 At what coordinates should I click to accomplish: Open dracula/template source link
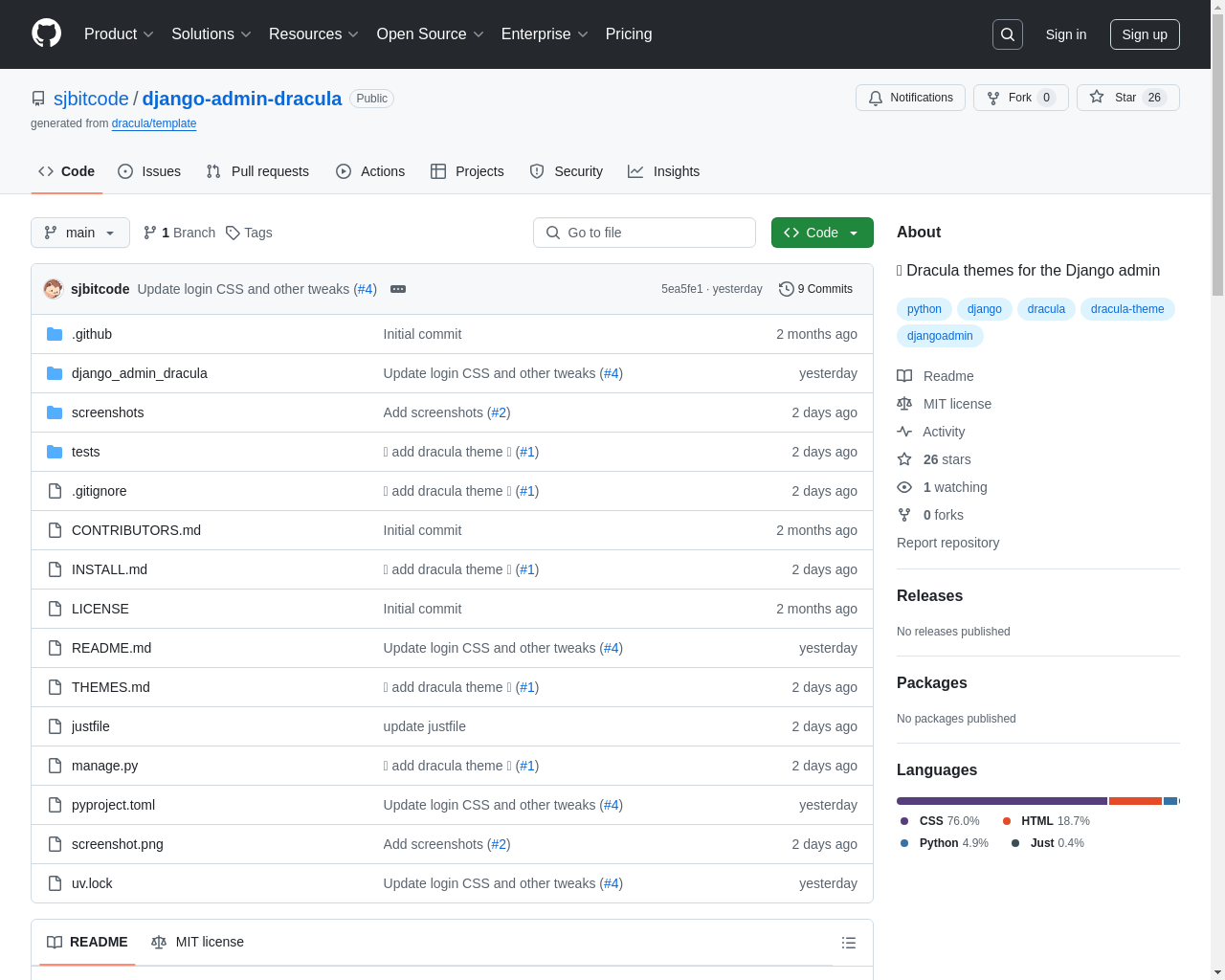point(154,123)
